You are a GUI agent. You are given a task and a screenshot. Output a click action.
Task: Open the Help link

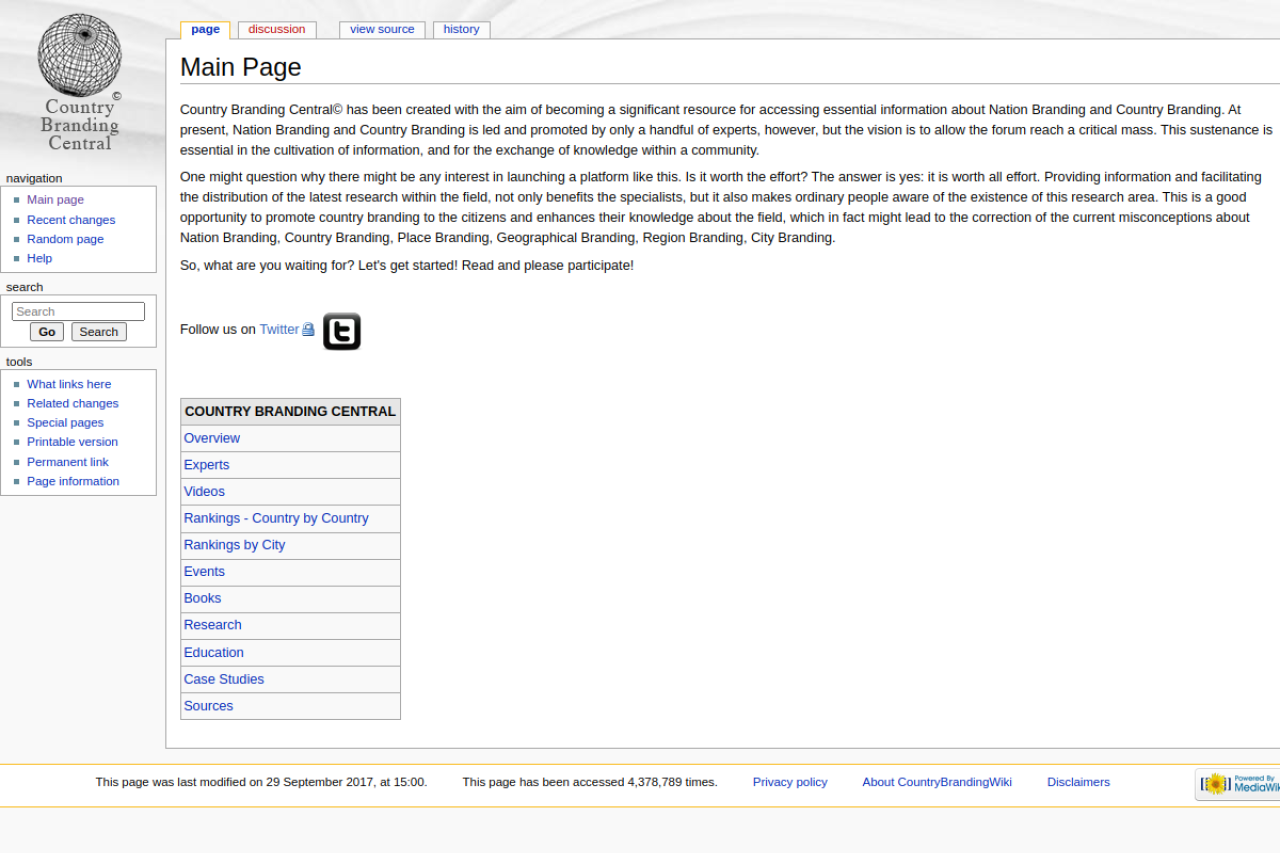(39, 258)
